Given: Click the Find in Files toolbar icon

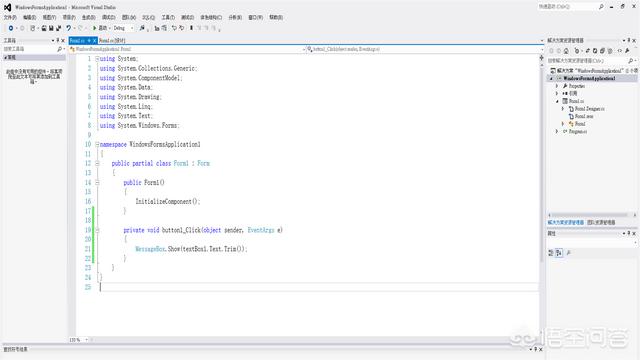Looking at the screenshot, I should tap(142, 28).
